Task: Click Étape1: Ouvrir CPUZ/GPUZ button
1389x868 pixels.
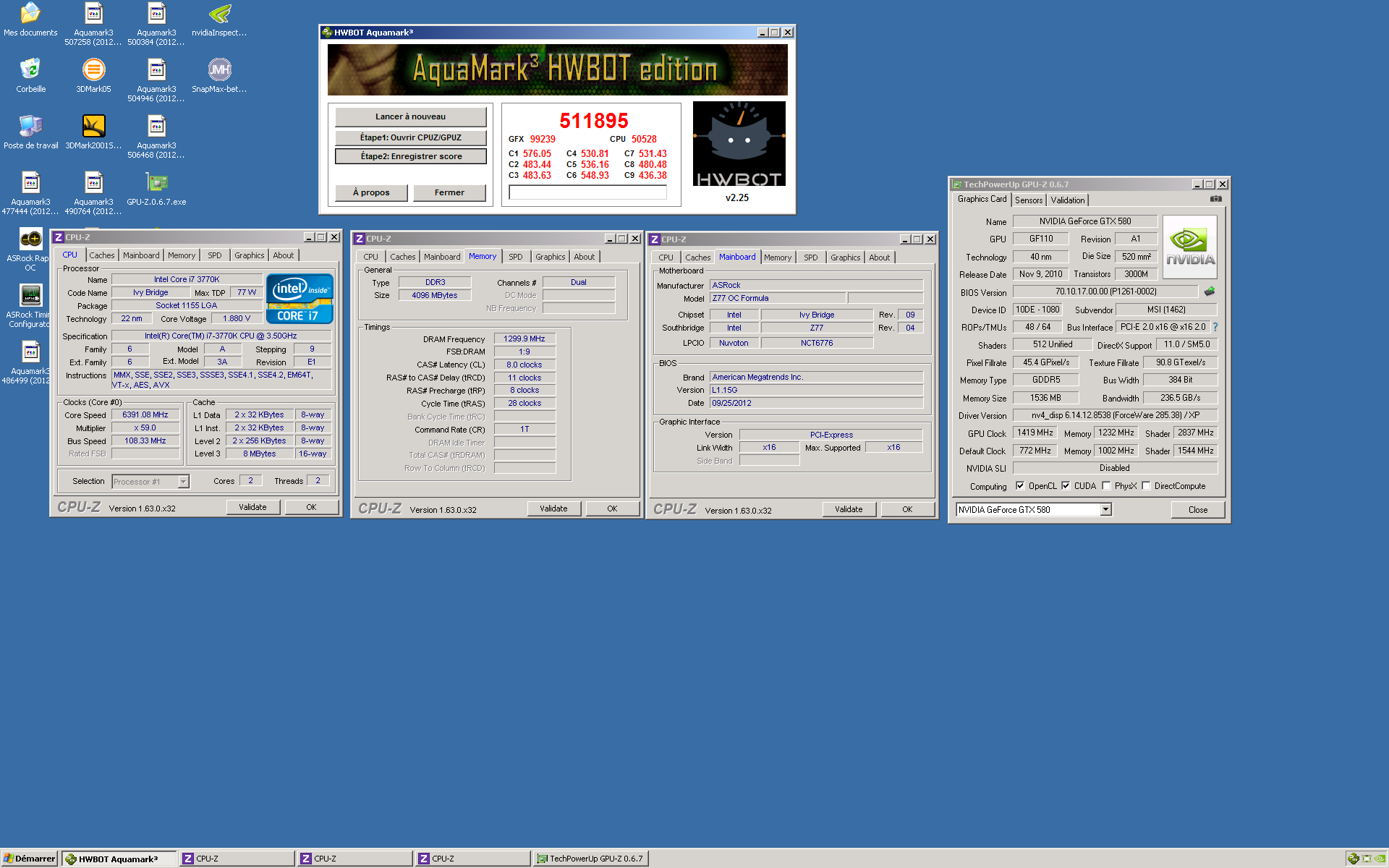Action: click(410, 137)
